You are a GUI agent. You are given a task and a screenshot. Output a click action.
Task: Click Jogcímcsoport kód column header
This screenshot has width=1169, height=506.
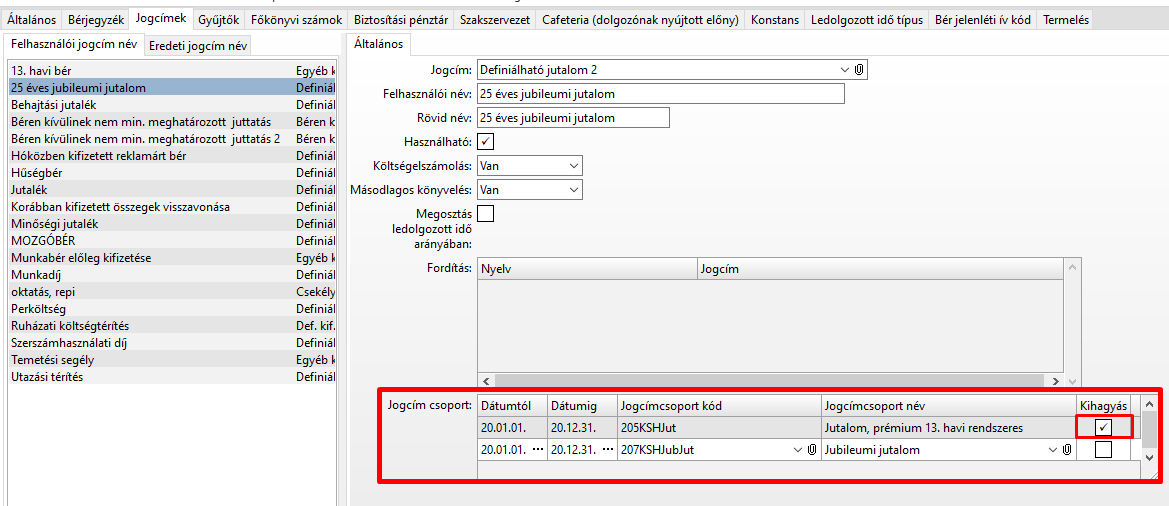point(719,405)
